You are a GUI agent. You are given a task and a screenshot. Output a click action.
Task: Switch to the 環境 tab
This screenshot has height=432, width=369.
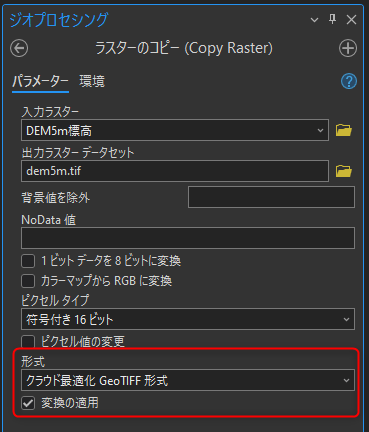92,81
